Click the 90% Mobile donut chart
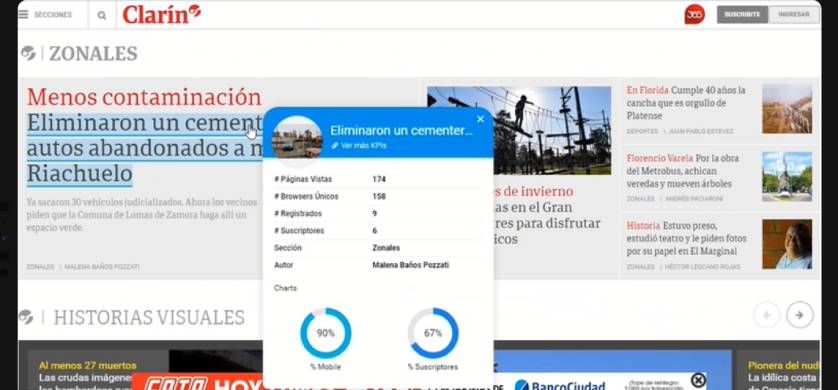 tap(325, 333)
